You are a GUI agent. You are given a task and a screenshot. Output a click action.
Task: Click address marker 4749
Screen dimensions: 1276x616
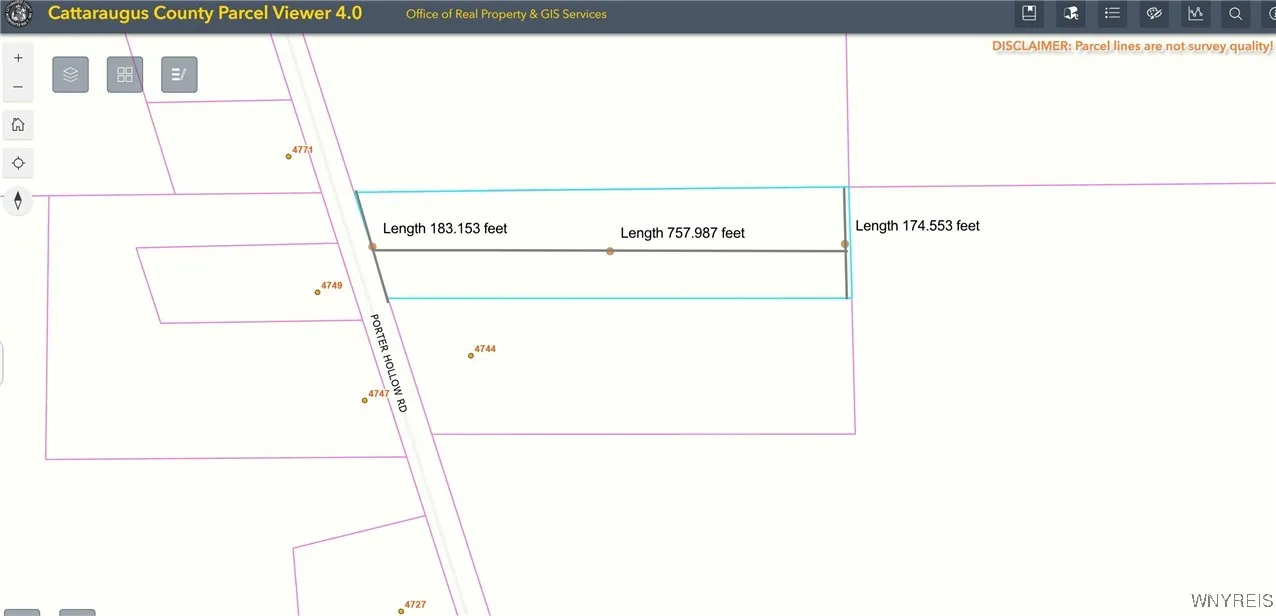pyautogui.click(x=318, y=292)
